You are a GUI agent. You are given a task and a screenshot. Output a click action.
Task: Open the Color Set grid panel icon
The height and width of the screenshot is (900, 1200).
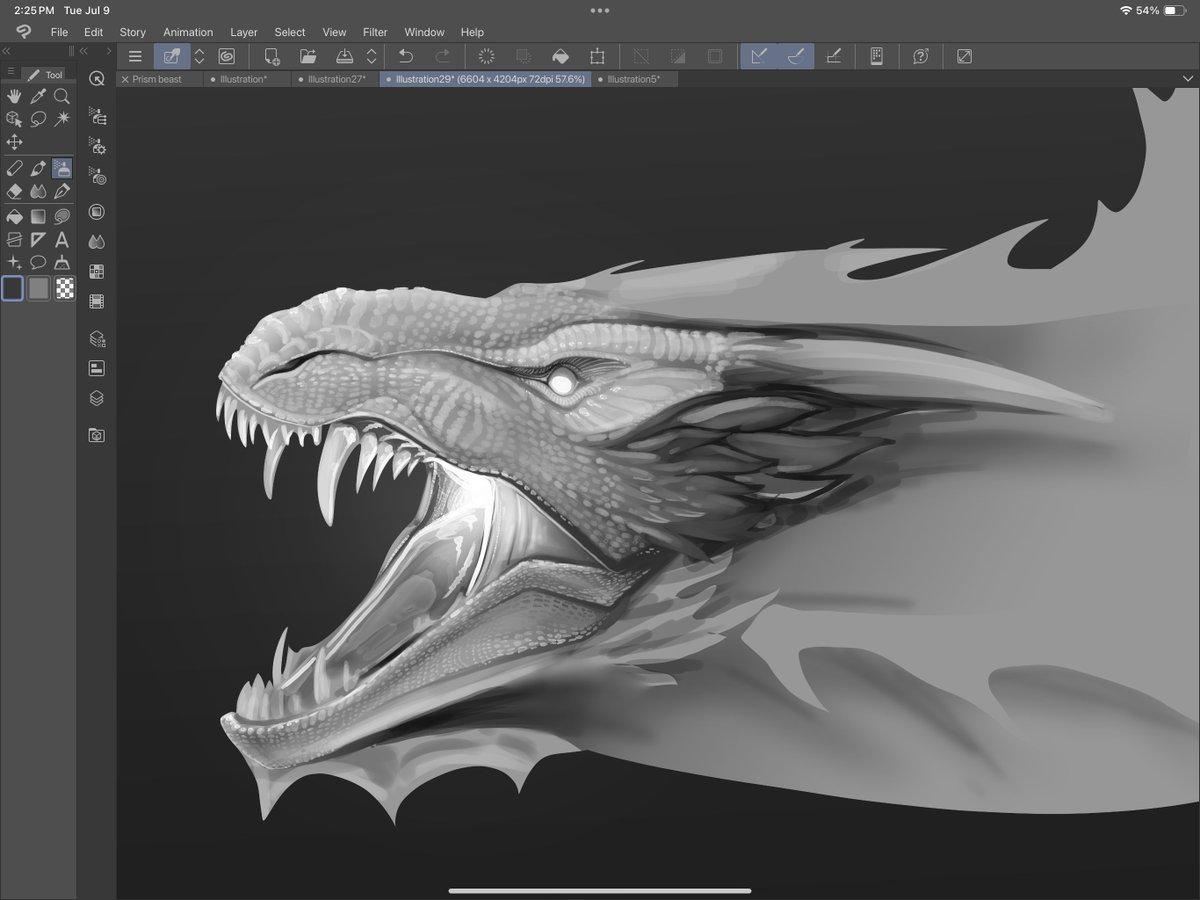tap(97, 271)
